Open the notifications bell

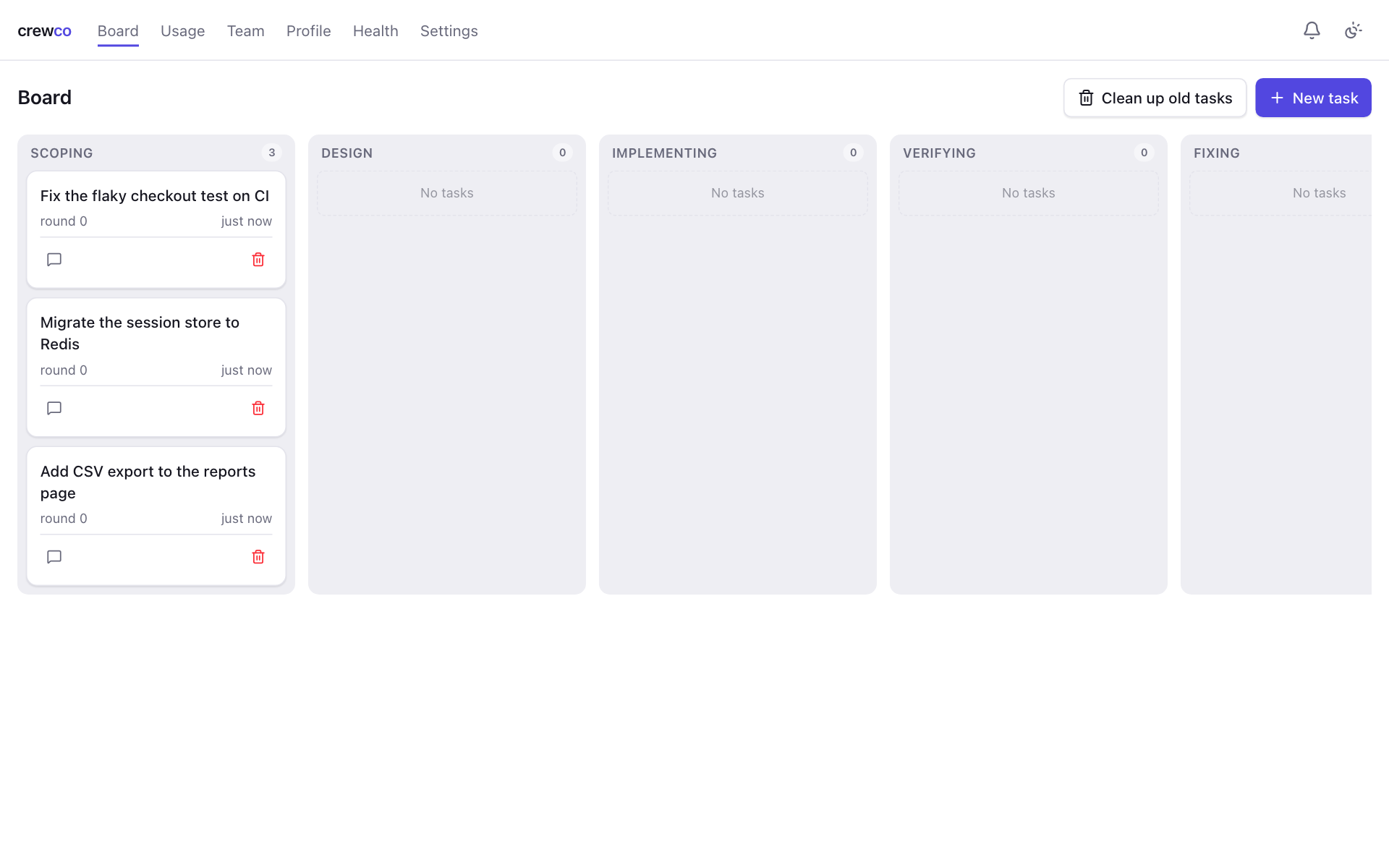1312,30
